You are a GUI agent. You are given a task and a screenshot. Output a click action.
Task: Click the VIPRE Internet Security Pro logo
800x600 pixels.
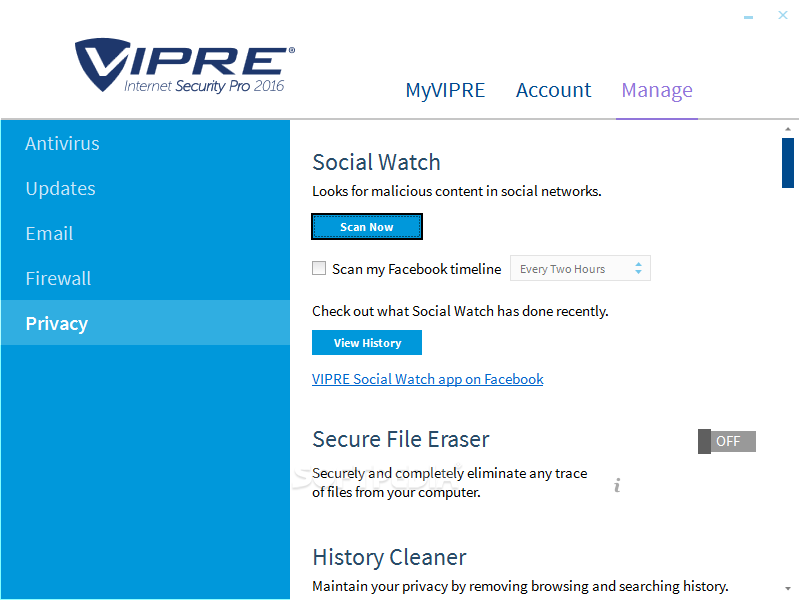pyautogui.click(x=185, y=65)
